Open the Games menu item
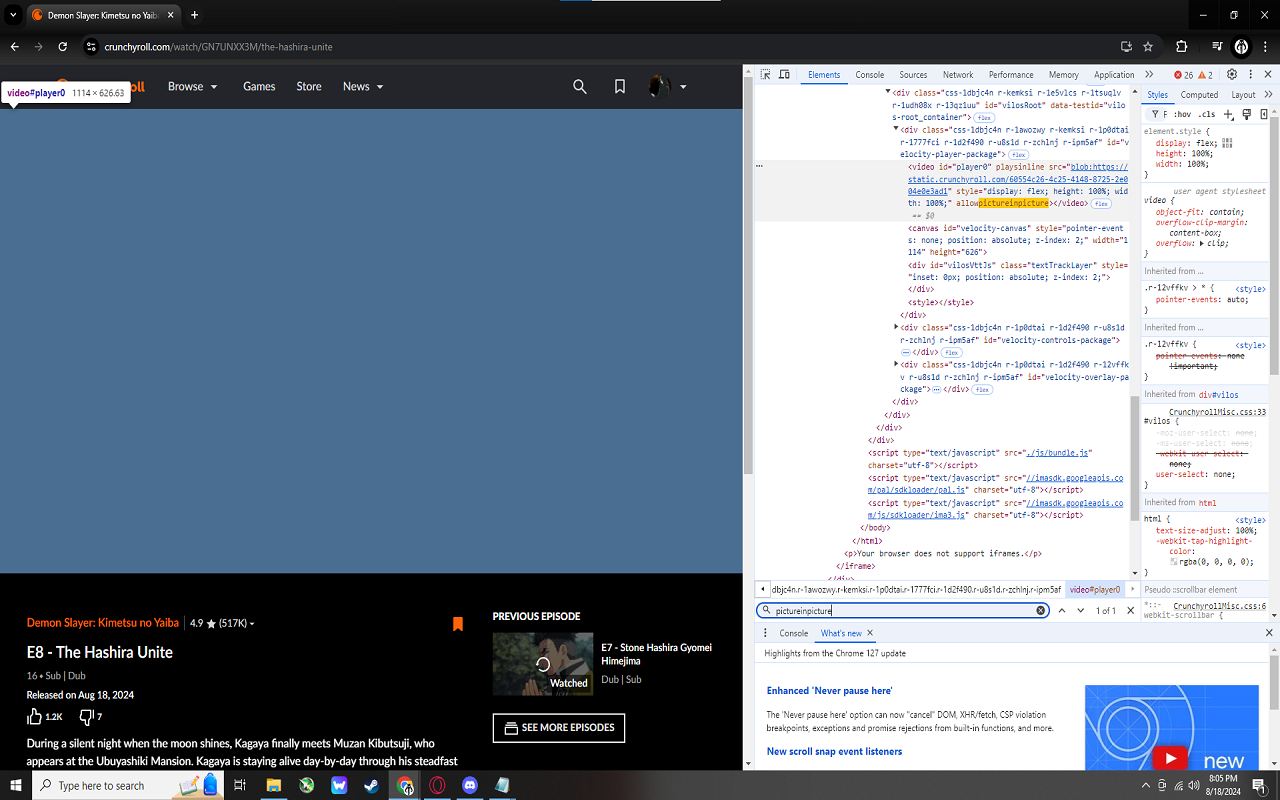 259,87
